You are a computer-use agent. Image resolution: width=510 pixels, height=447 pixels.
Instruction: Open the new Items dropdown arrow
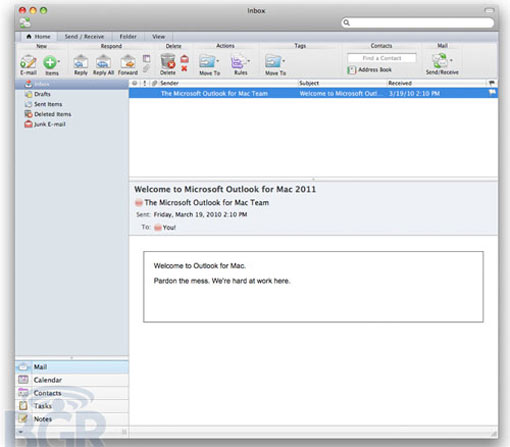[59, 61]
